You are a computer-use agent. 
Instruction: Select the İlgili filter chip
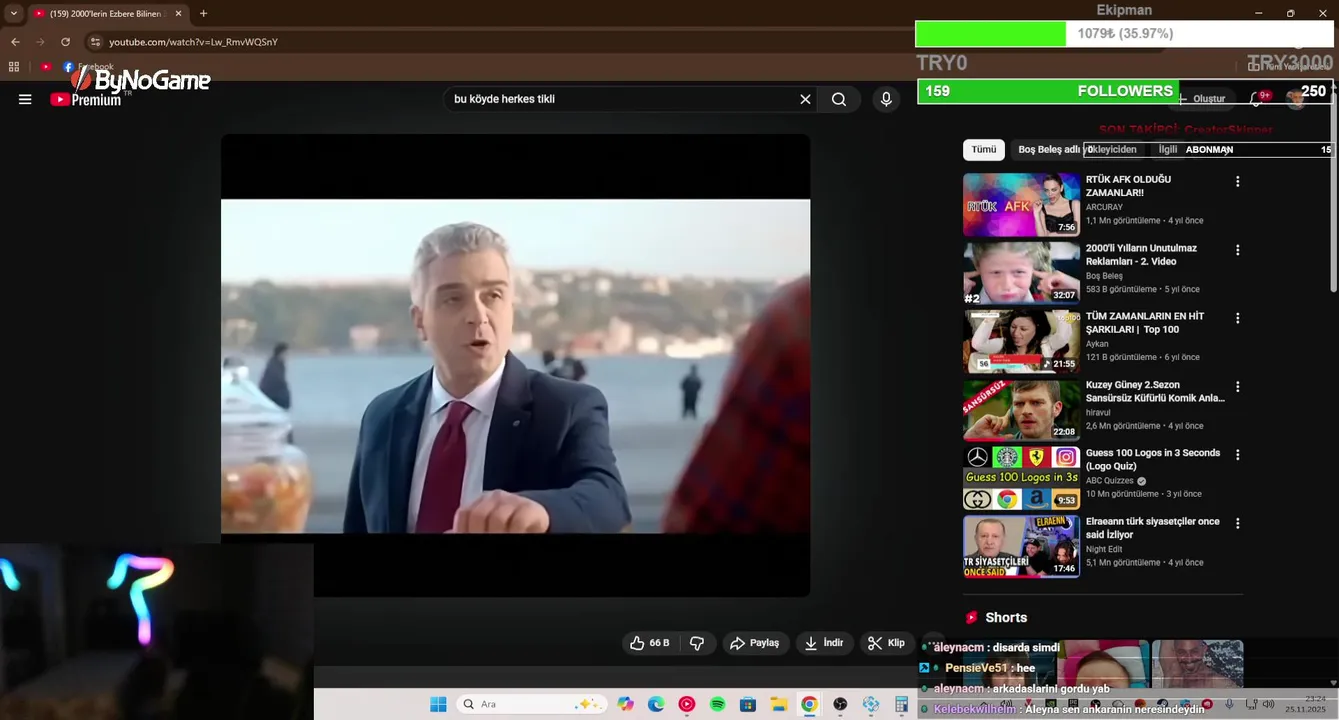[x=1168, y=149]
